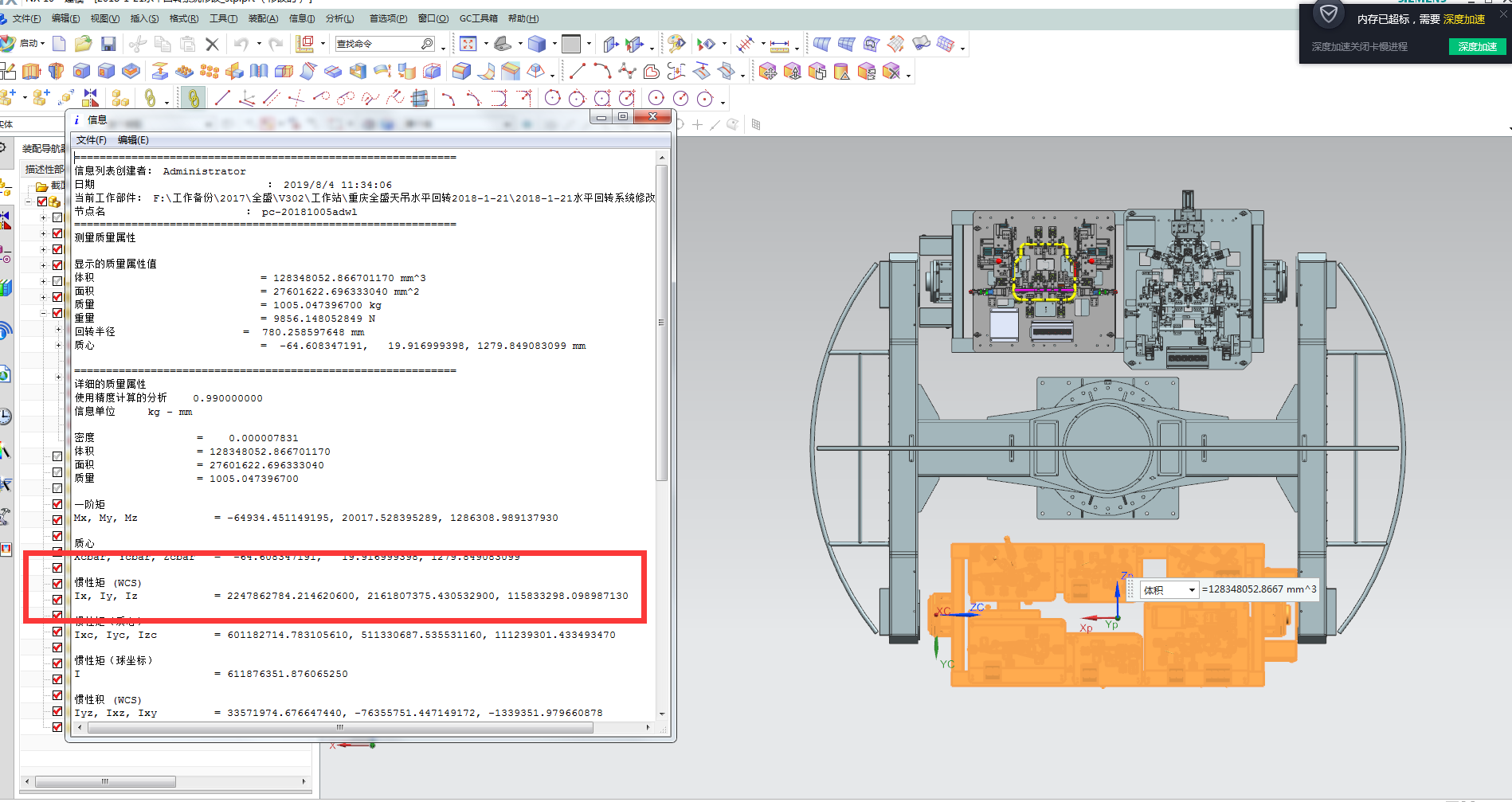Click the 惯性矩 (WCS) text line
1512x802 pixels.
click(x=108, y=583)
